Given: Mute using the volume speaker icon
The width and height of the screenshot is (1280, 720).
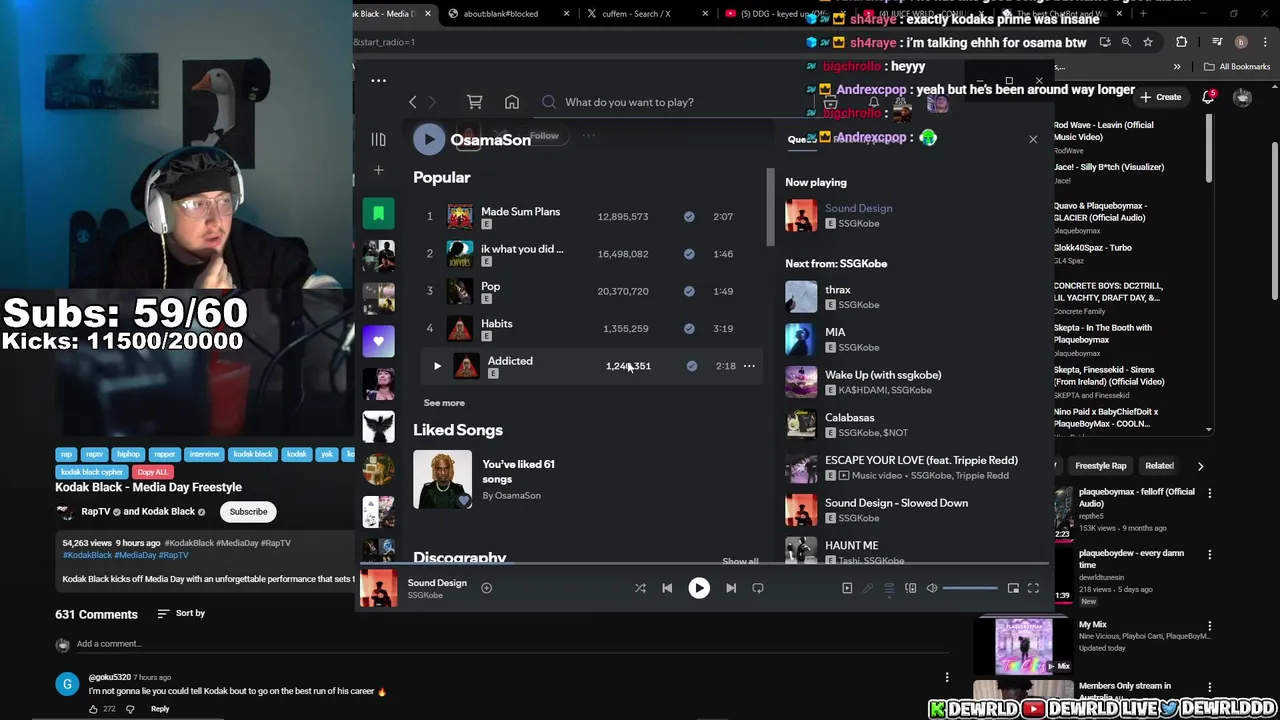Looking at the screenshot, I should tap(932, 588).
